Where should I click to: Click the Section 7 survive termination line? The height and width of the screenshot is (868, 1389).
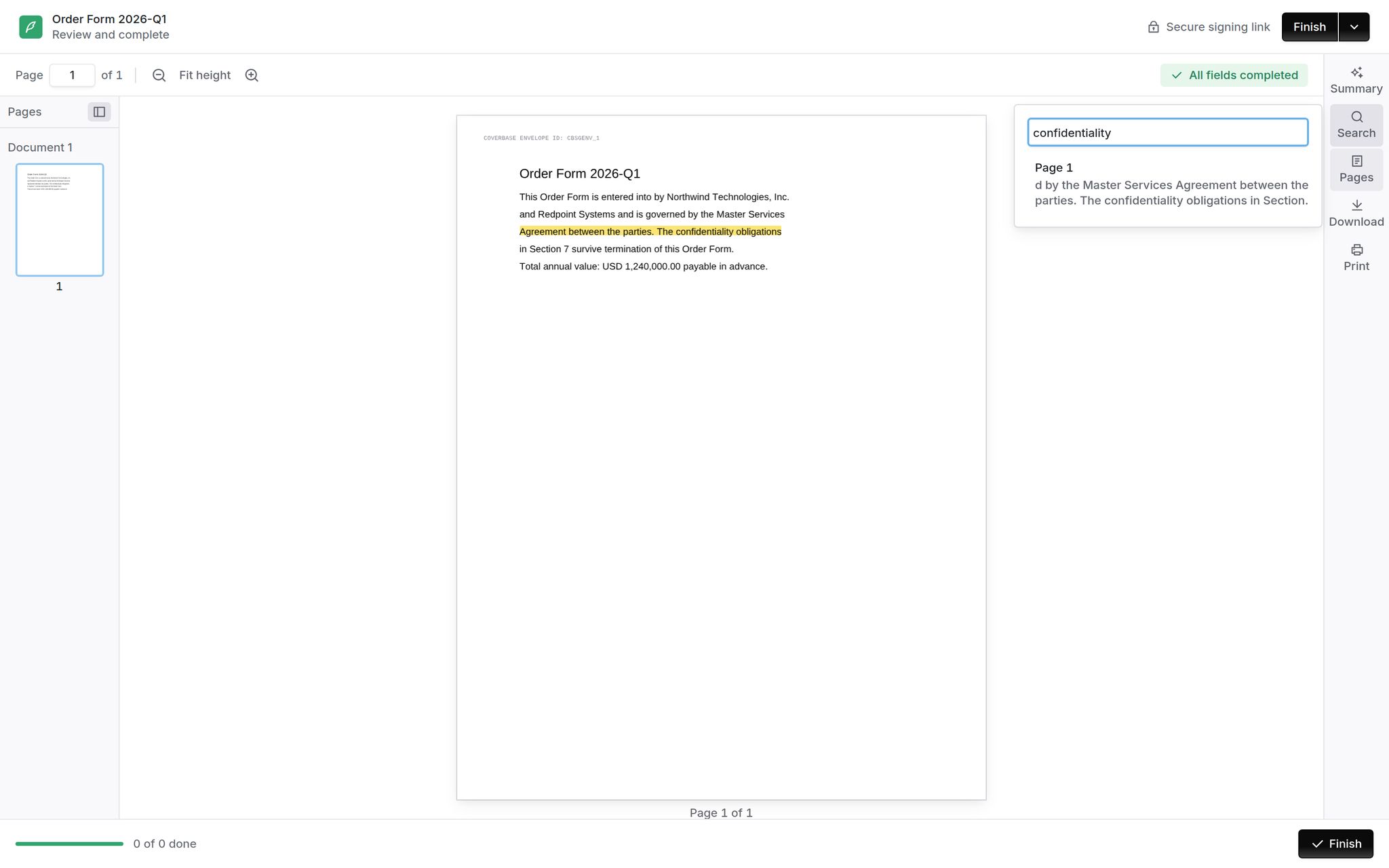[626, 249]
